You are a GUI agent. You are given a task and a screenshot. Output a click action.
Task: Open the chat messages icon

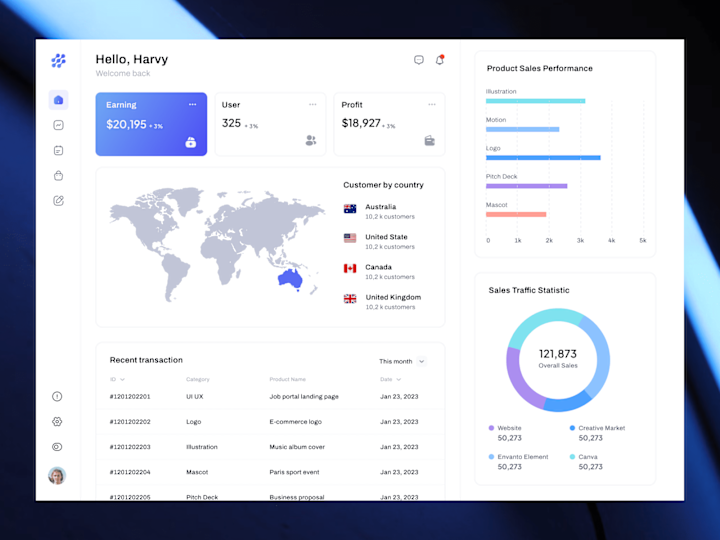point(419,60)
